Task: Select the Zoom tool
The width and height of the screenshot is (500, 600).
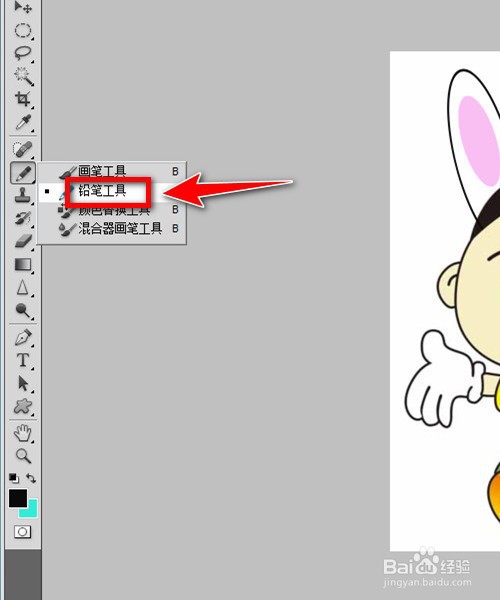Action: click(23, 456)
